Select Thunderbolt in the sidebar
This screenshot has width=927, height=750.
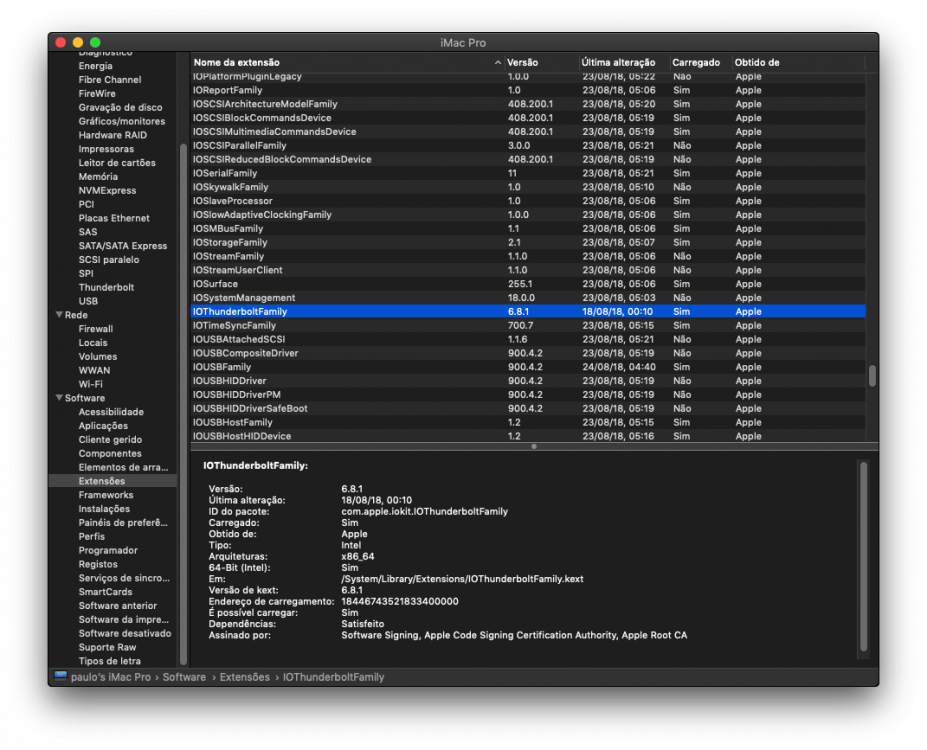point(106,287)
